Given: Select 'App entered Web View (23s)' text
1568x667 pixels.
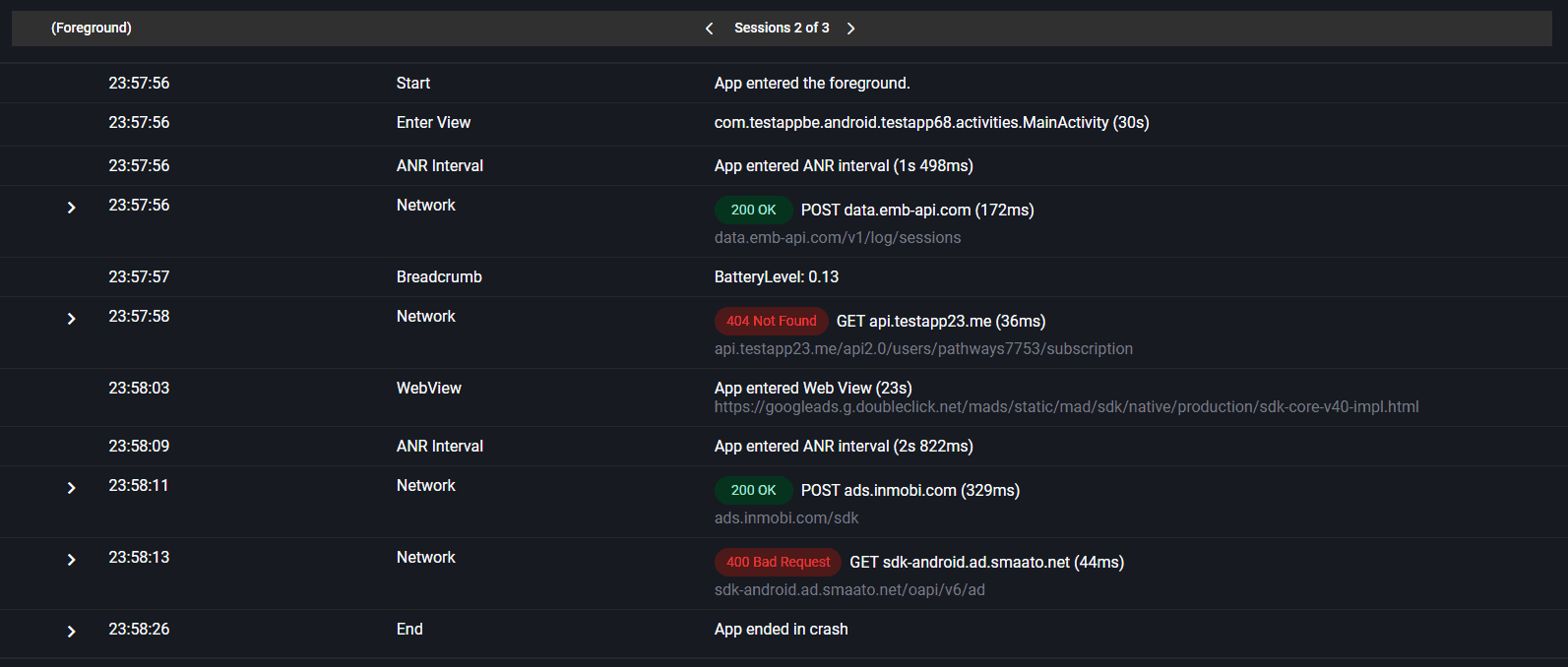Looking at the screenshot, I should tap(813, 389).
